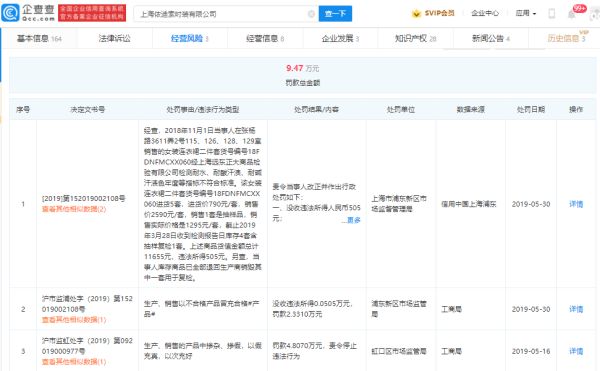Click the 处罚日期 column header
This screenshot has width=600, height=371.
531,109
